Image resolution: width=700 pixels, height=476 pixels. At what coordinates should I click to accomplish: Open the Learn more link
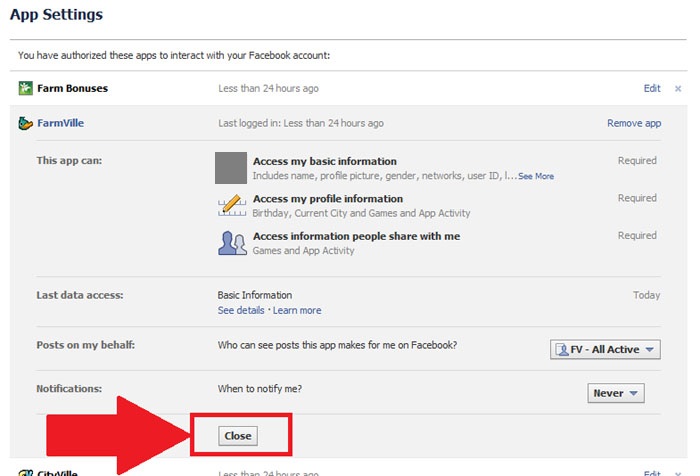coord(297,310)
